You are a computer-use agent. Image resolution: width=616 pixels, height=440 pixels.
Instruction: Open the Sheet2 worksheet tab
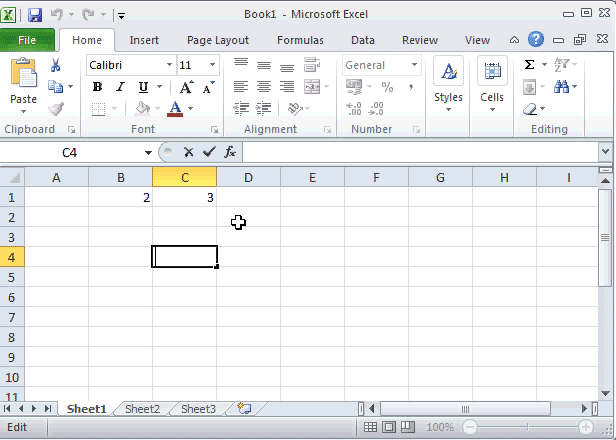[142, 409]
